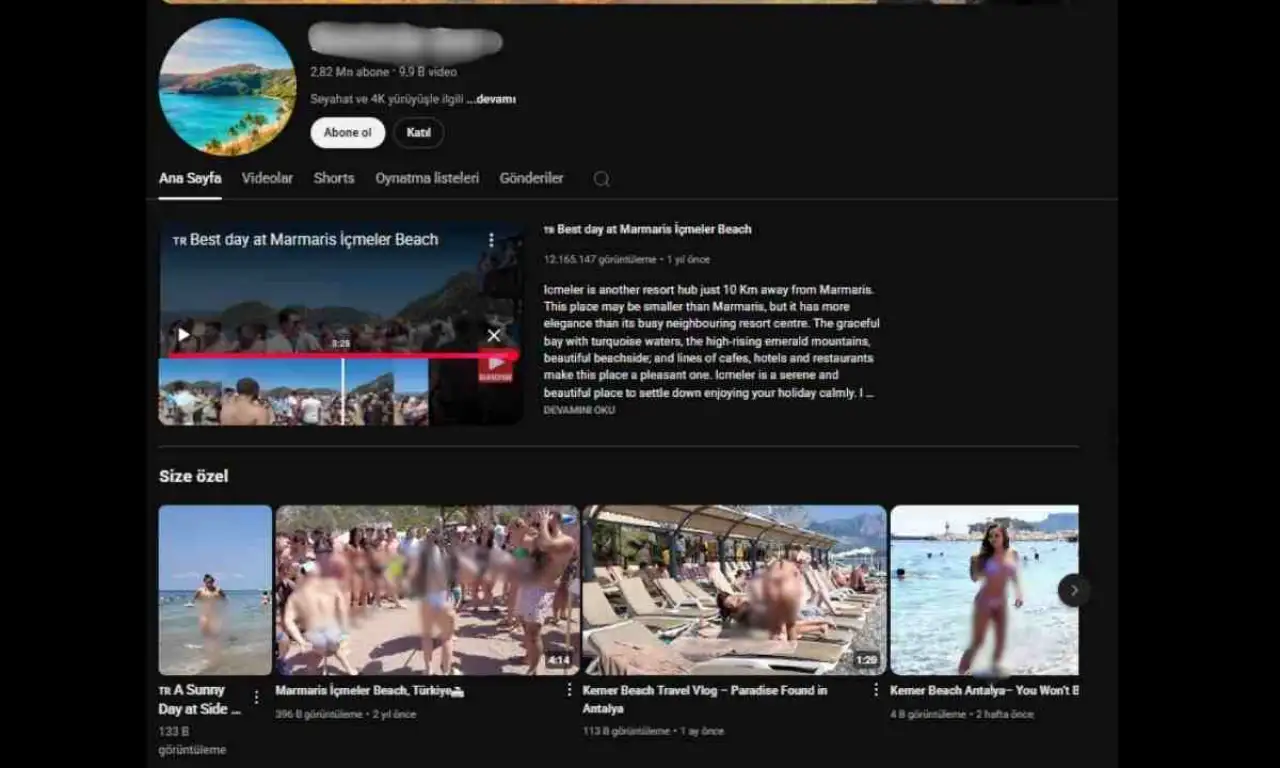Click the Katıl join button

(418, 133)
